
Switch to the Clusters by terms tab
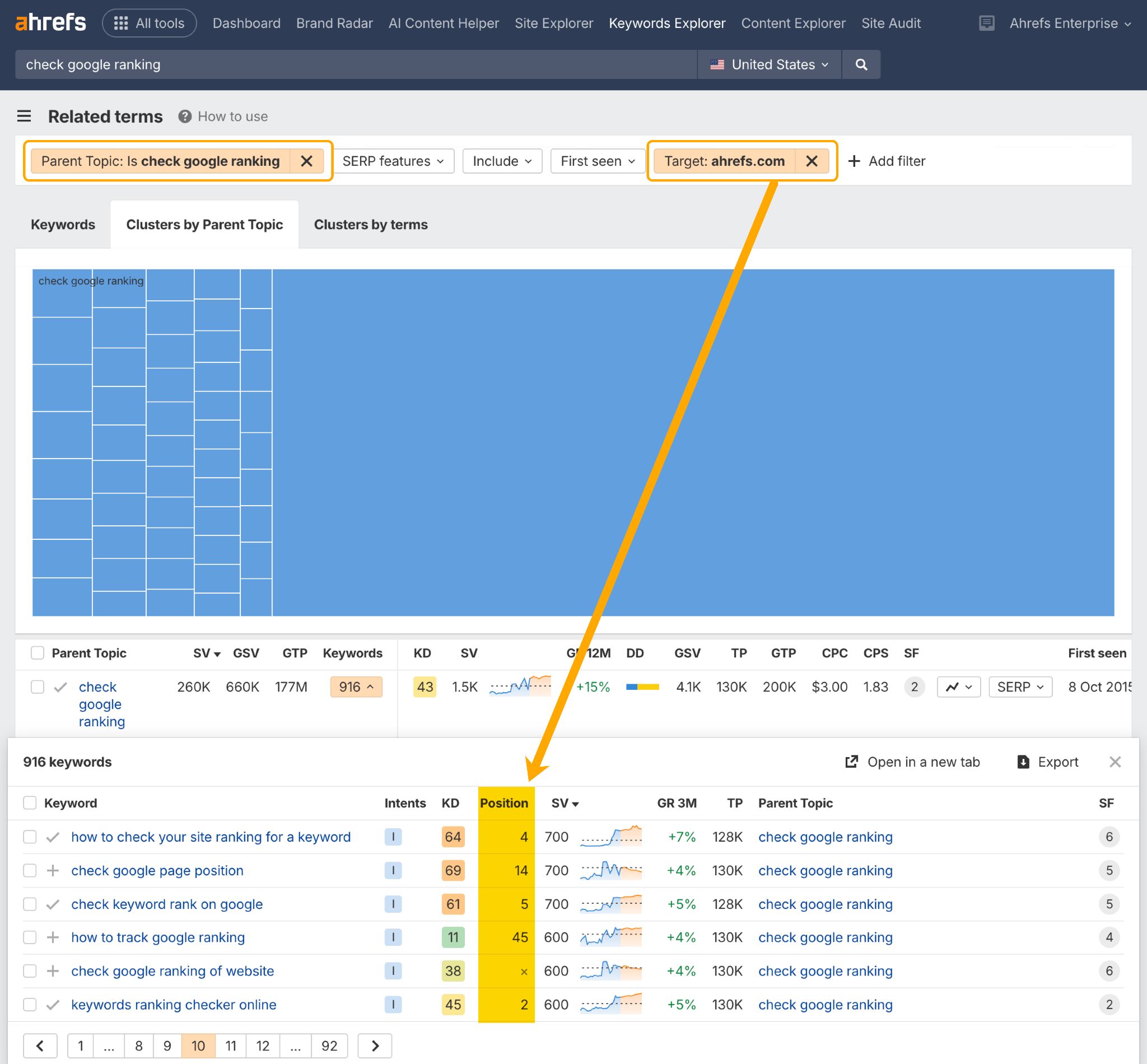(x=370, y=224)
